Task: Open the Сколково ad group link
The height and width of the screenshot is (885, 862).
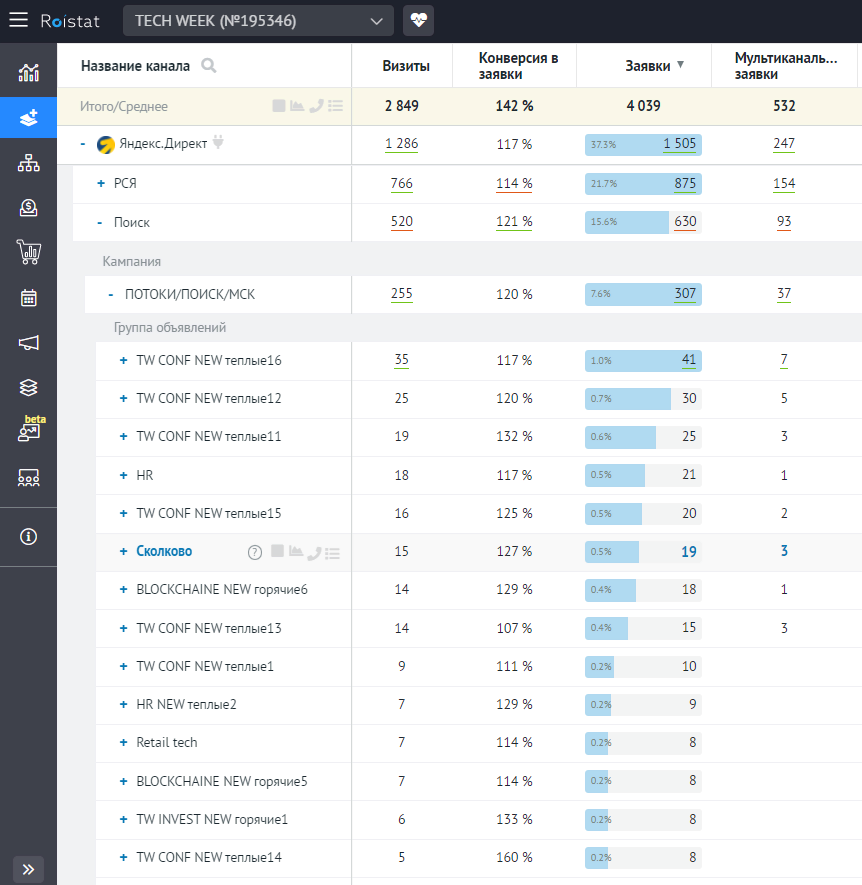Action: tap(164, 551)
